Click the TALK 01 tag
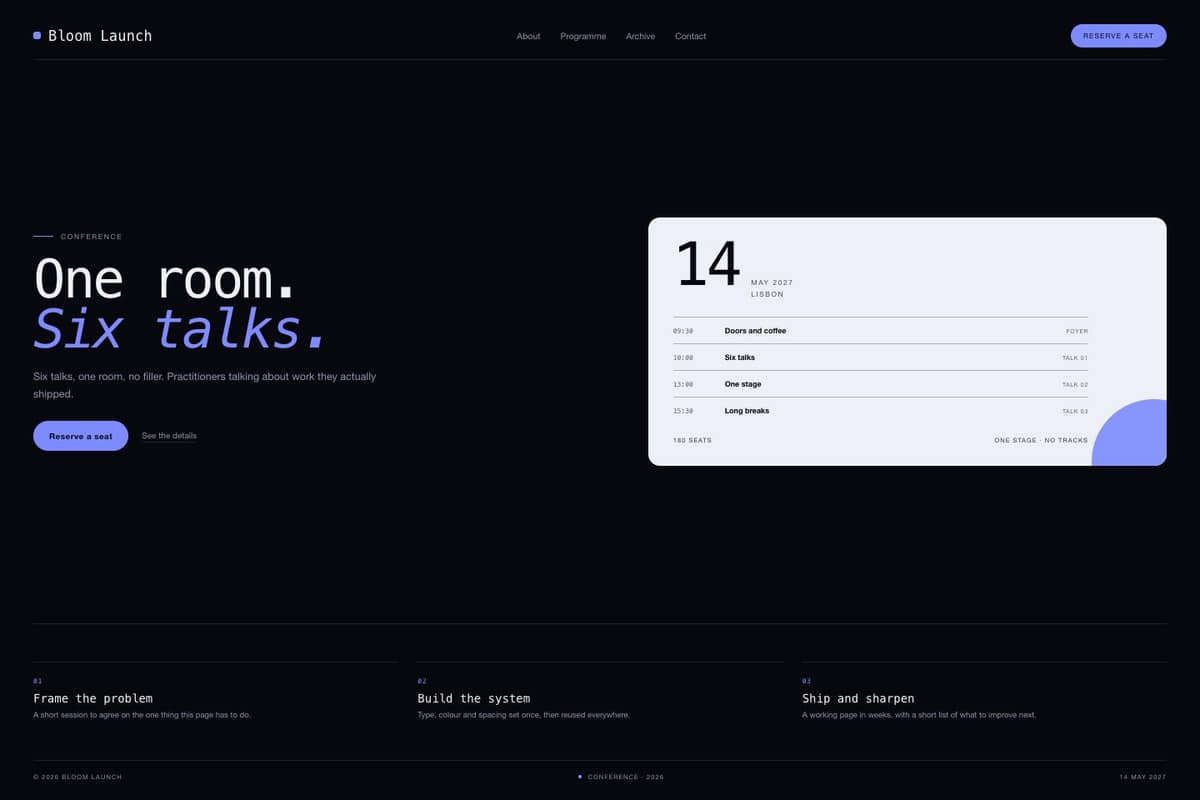This screenshot has height=800, width=1200. tap(1075, 358)
